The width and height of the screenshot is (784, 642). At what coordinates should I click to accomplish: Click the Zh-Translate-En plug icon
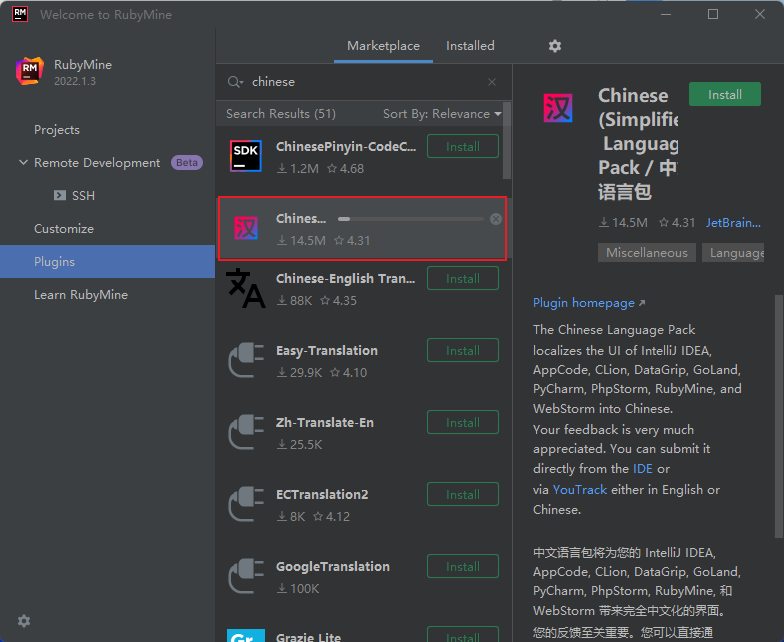(x=246, y=432)
